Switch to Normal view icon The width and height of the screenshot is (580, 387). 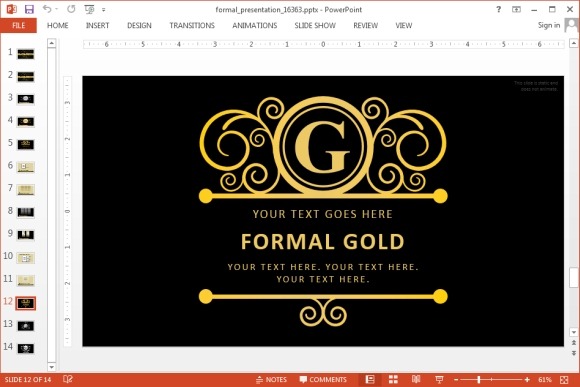(x=370, y=380)
